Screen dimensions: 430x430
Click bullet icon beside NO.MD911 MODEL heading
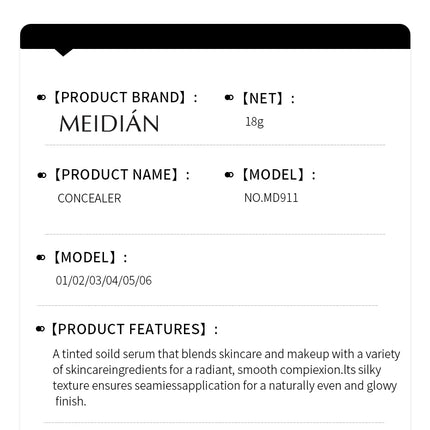click(229, 175)
